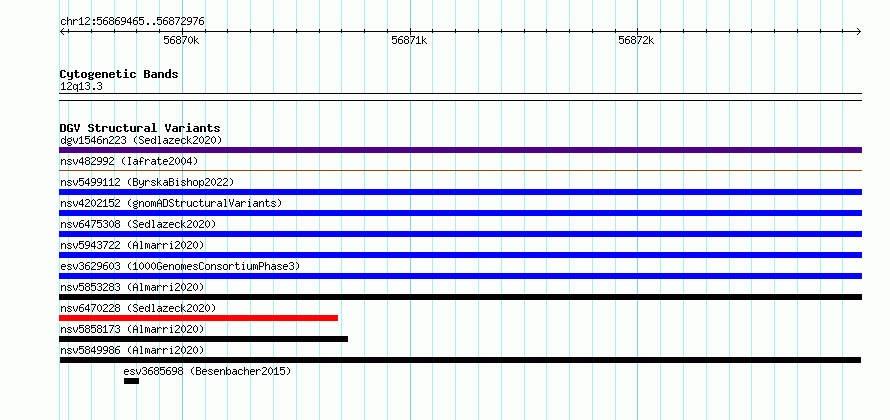Viewport: 890px width, 420px height.
Task: Click the DGV Structural Variants track title
Action: (140, 128)
